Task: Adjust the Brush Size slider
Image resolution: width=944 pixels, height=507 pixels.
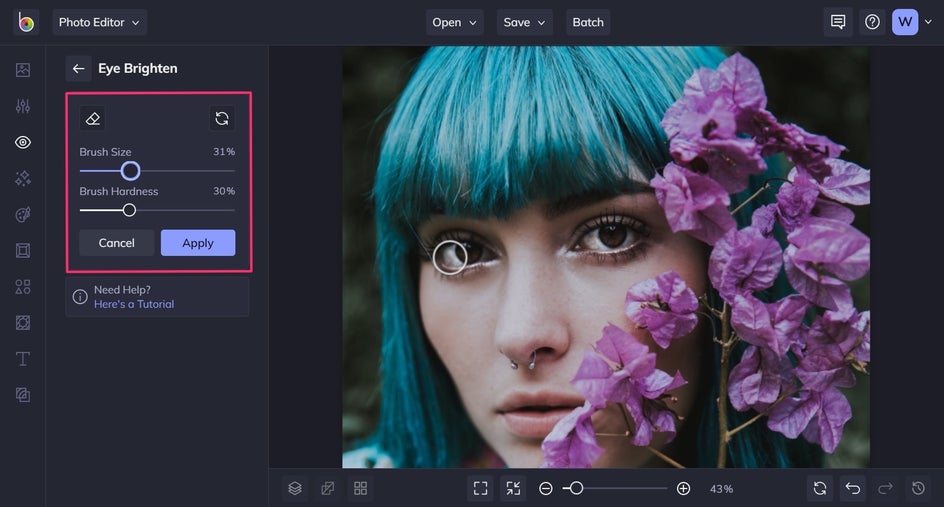Action: (x=130, y=171)
